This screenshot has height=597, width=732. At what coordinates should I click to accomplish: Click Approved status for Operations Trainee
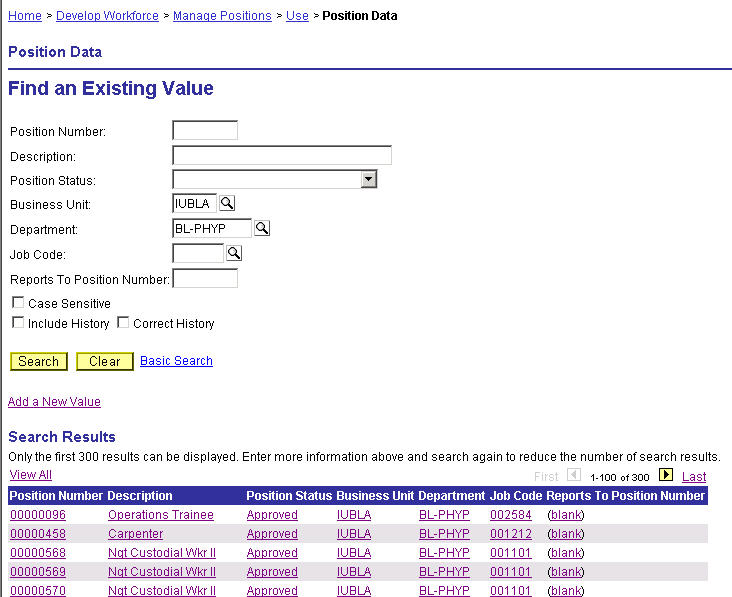(272, 515)
